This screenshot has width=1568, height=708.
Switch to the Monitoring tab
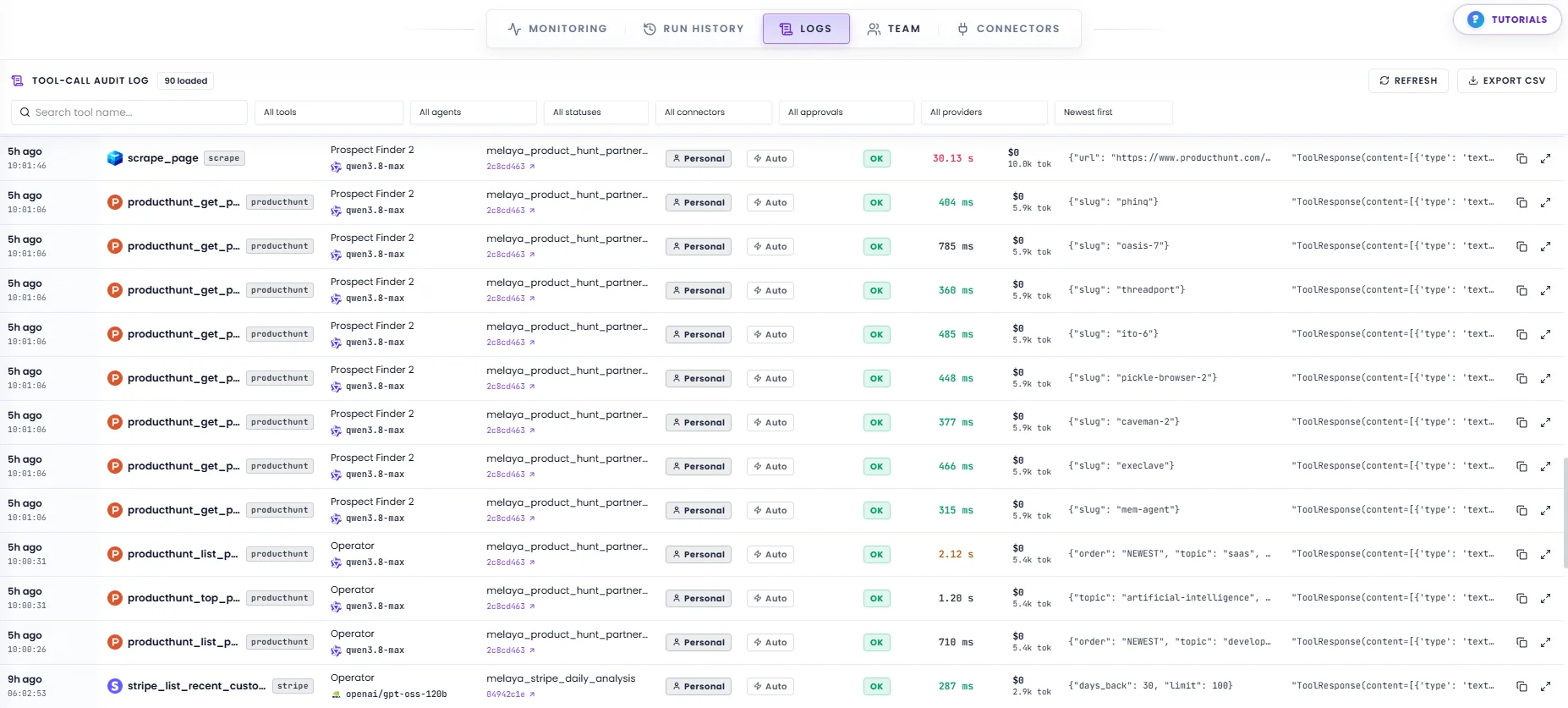[x=557, y=29]
